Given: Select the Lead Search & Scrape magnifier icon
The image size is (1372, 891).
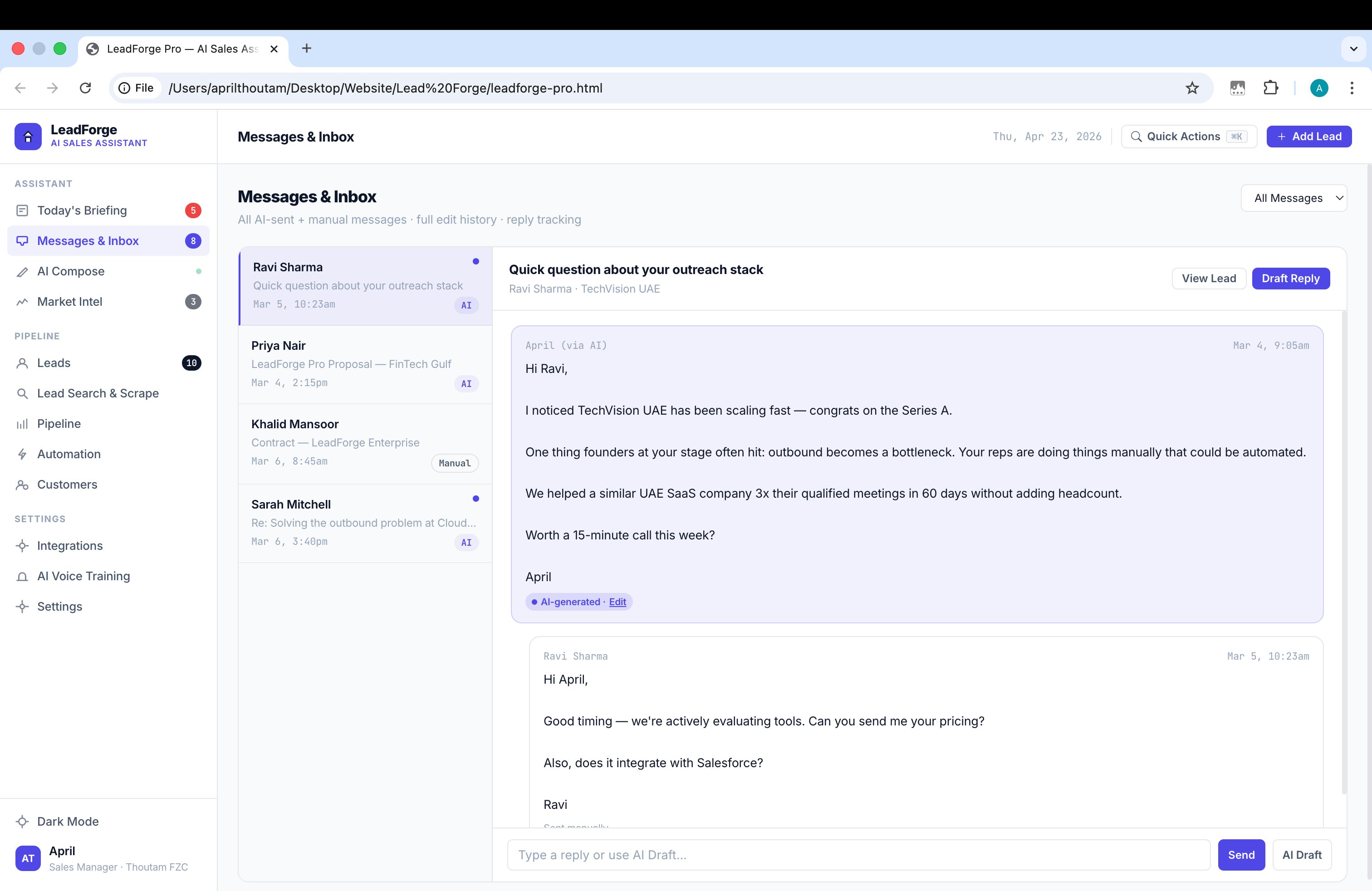Looking at the screenshot, I should (23, 393).
